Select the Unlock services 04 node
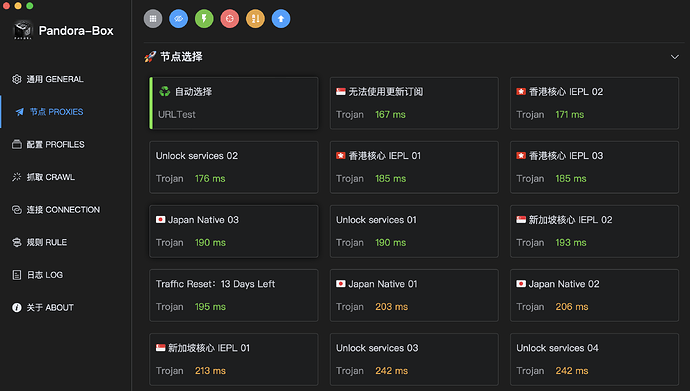Image resolution: width=690 pixels, height=391 pixels. [x=595, y=359]
